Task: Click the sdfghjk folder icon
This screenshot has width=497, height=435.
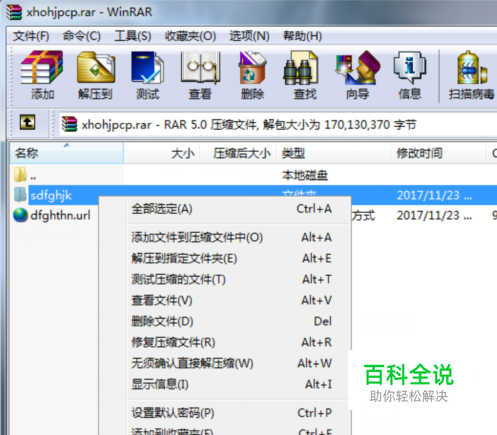Action: click(20, 195)
